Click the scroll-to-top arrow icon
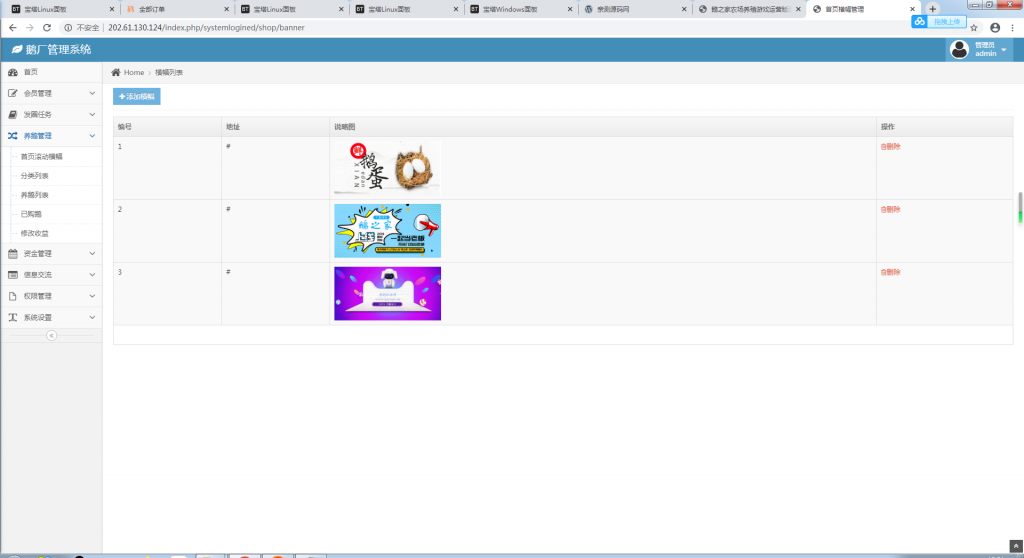This screenshot has width=1024, height=558. tap(1016, 545)
